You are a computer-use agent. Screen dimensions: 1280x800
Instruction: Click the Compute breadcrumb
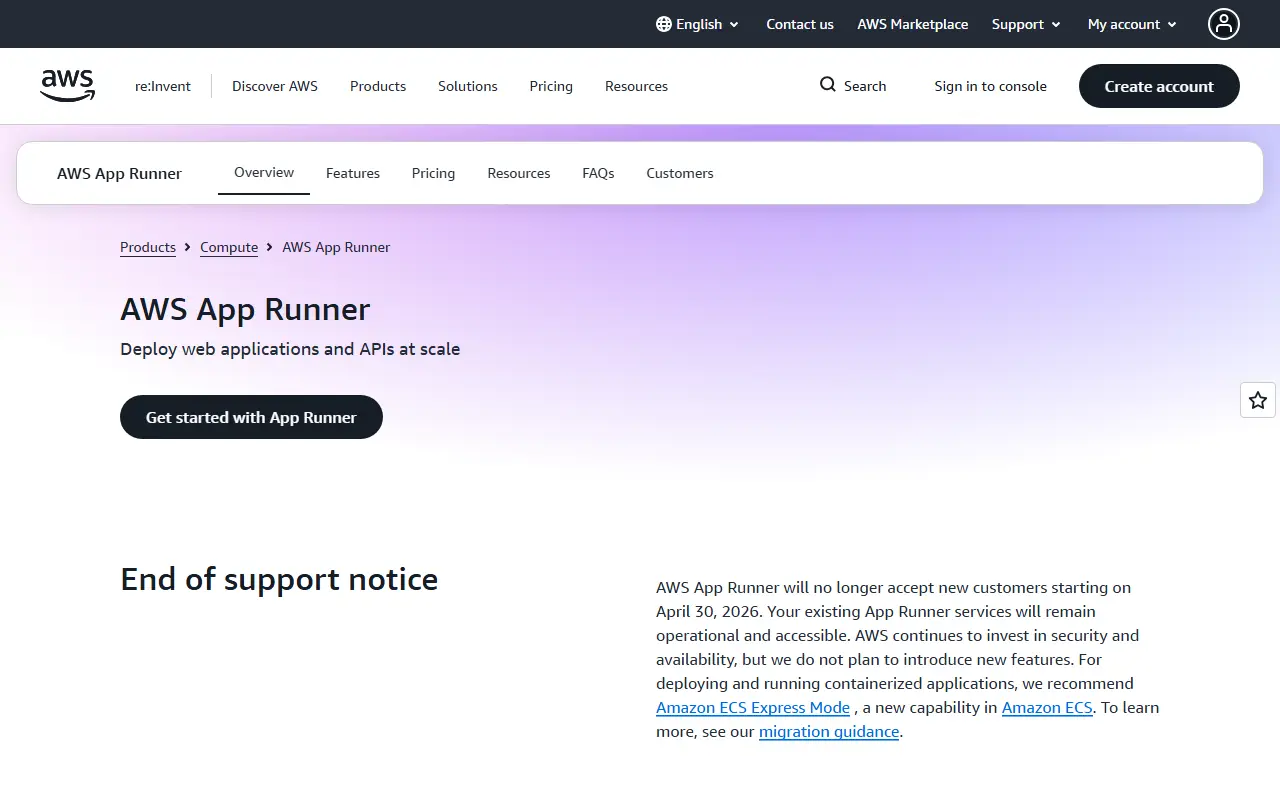point(229,247)
